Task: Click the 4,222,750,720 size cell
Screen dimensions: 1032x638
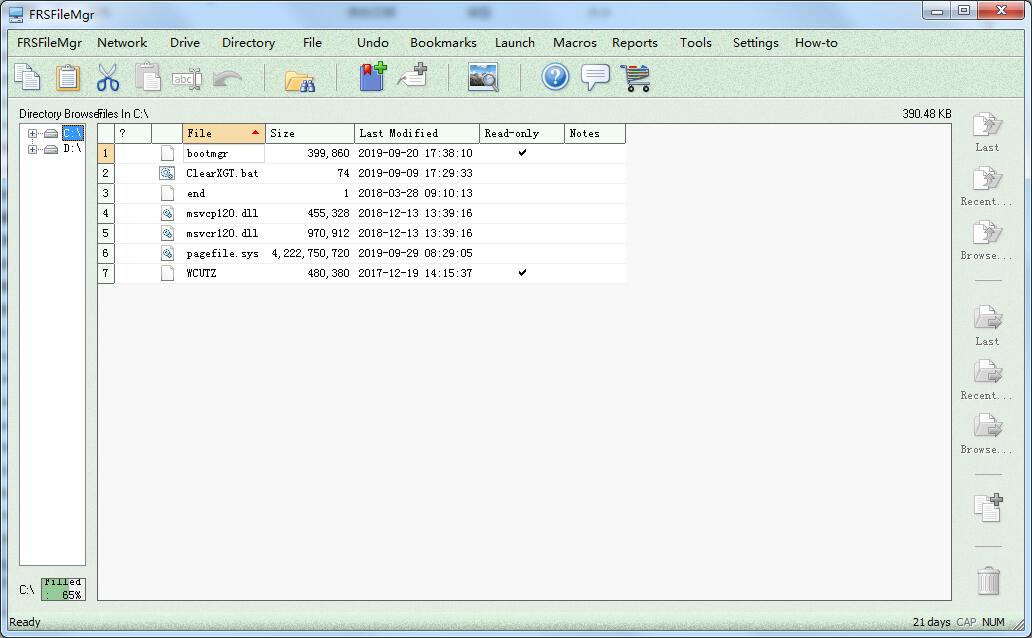Action: point(310,253)
